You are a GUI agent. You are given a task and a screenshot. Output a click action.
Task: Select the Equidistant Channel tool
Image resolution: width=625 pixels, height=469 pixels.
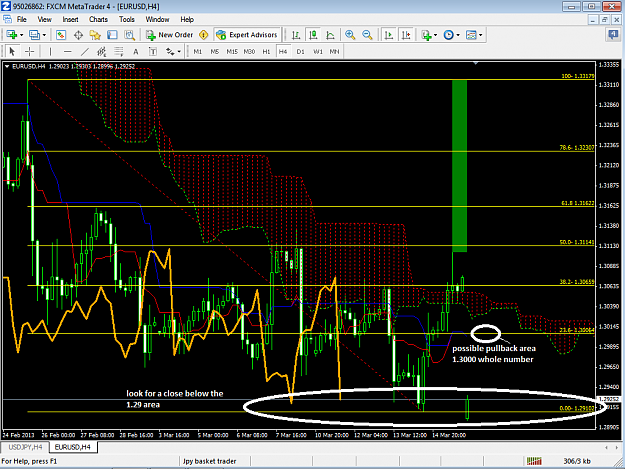click(102, 51)
